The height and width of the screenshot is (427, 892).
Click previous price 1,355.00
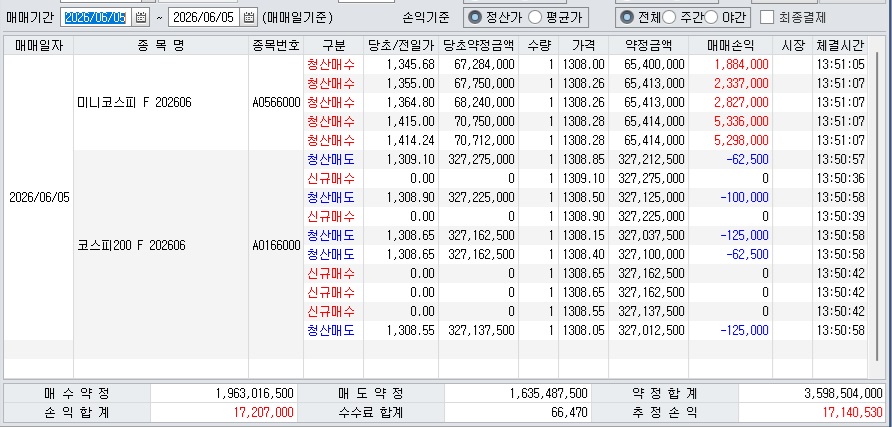(410, 84)
